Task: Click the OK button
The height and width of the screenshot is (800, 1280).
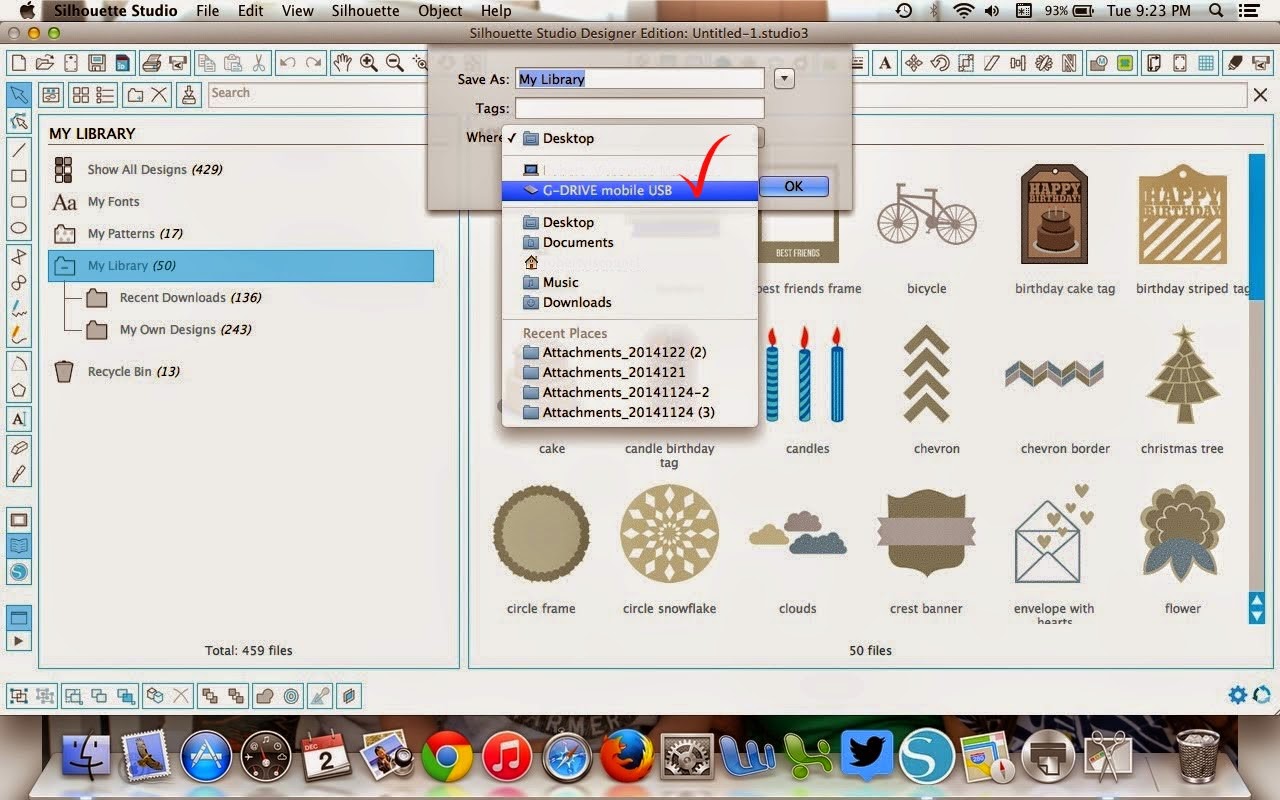Action: [793, 186]
